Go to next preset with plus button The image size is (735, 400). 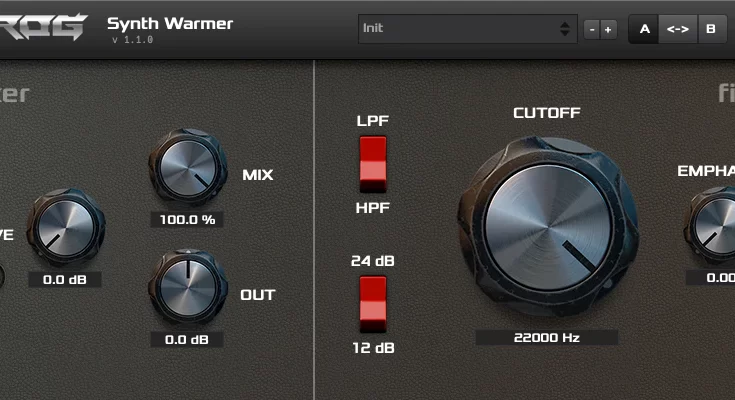coord(608,29)
